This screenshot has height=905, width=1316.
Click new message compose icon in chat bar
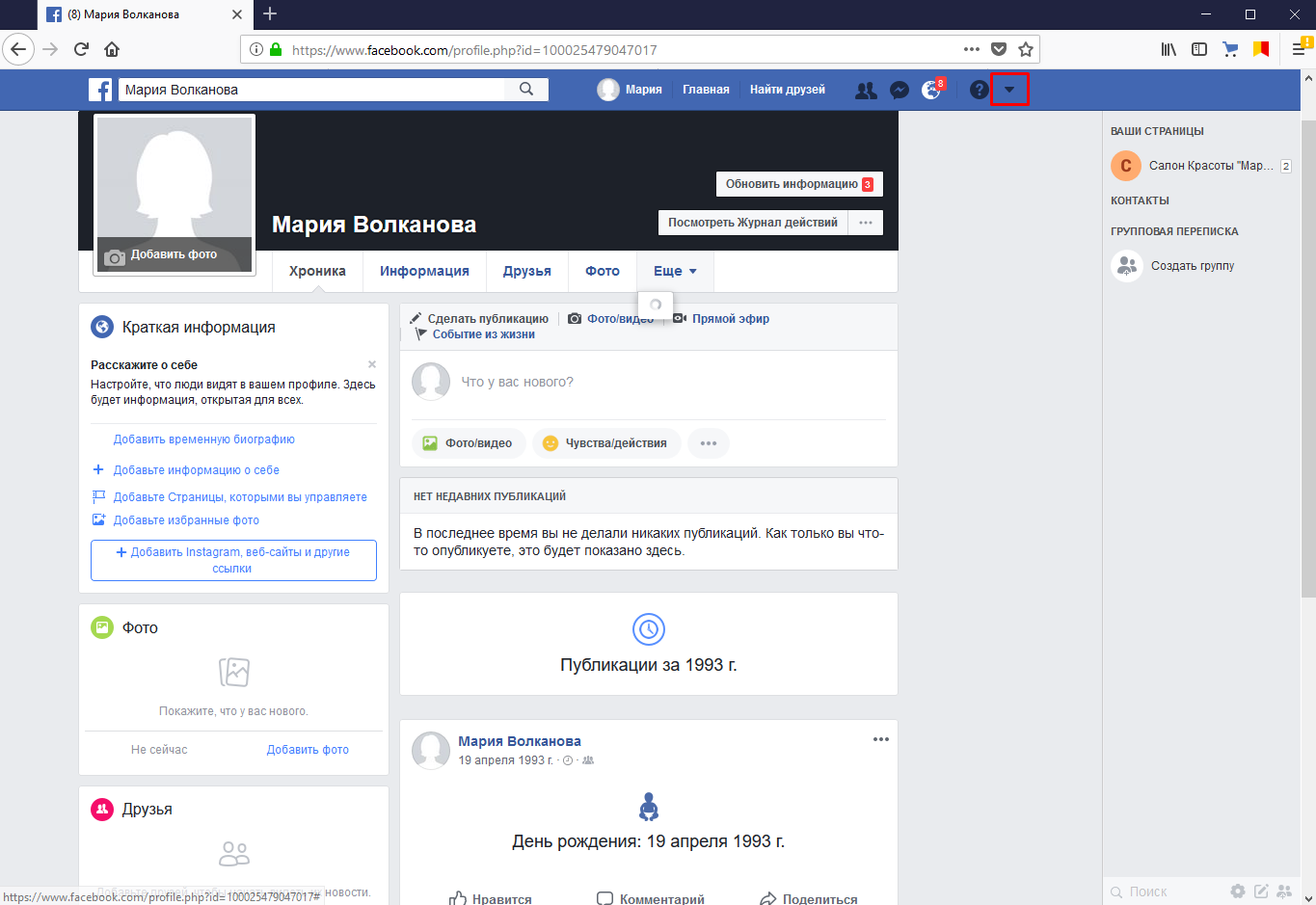[x=1261, y=892]
